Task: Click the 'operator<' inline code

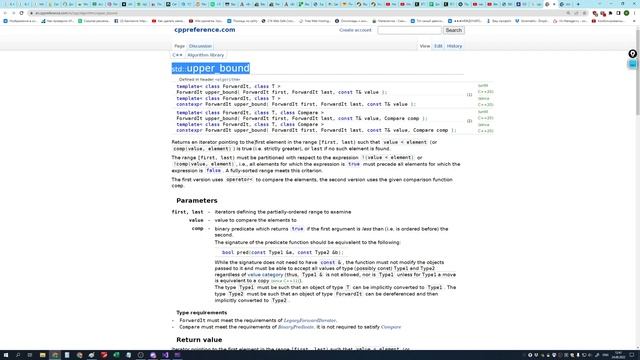Action: (239, 180)
